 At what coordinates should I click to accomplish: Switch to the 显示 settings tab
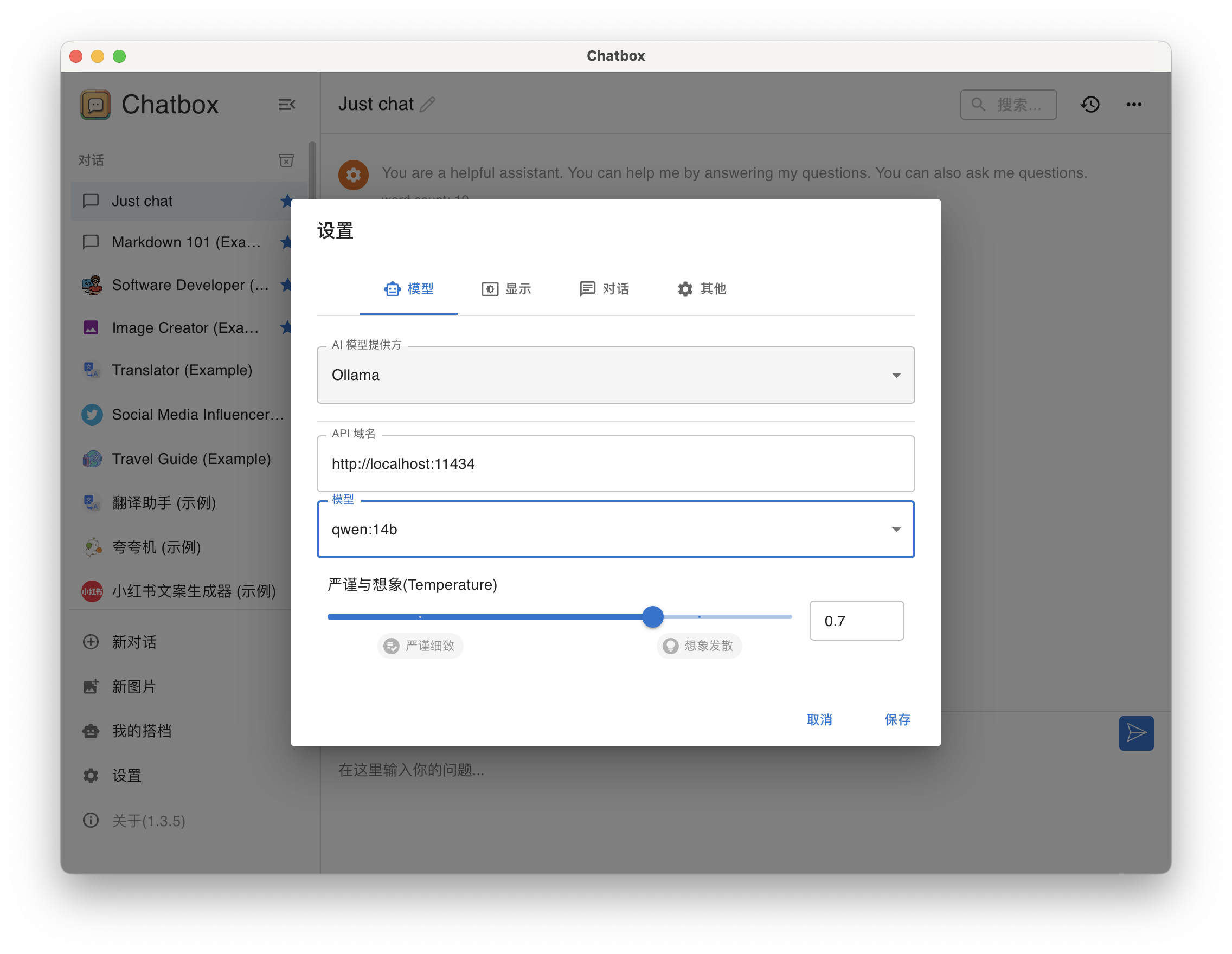pos(506,289)
